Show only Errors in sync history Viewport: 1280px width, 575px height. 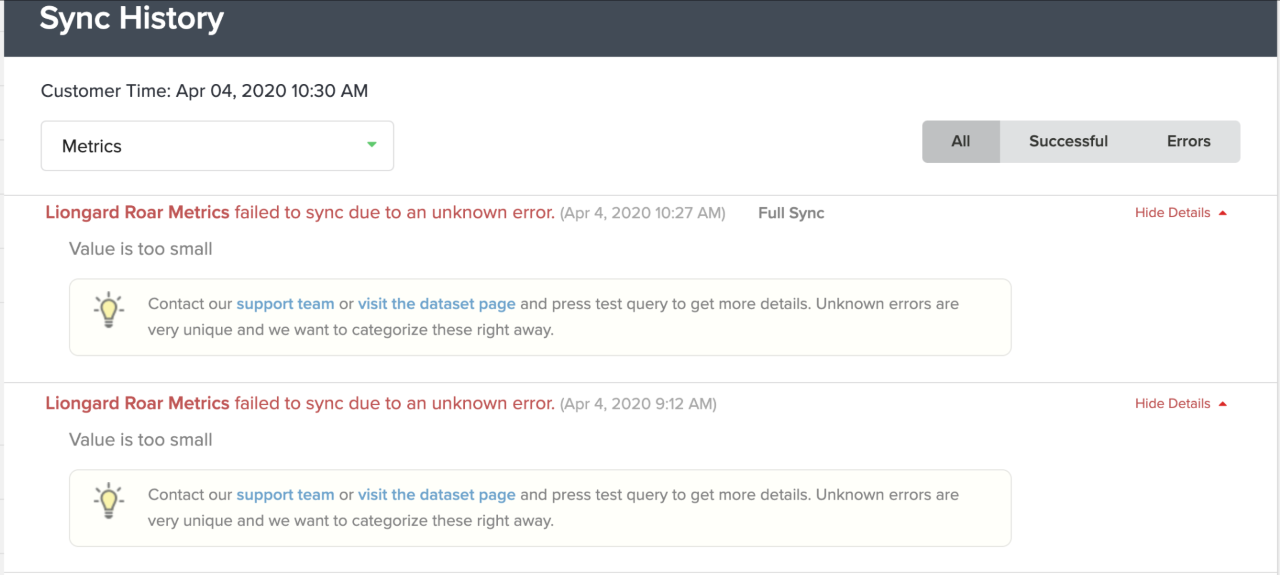pyautogui.click(x=1188, y=141)
